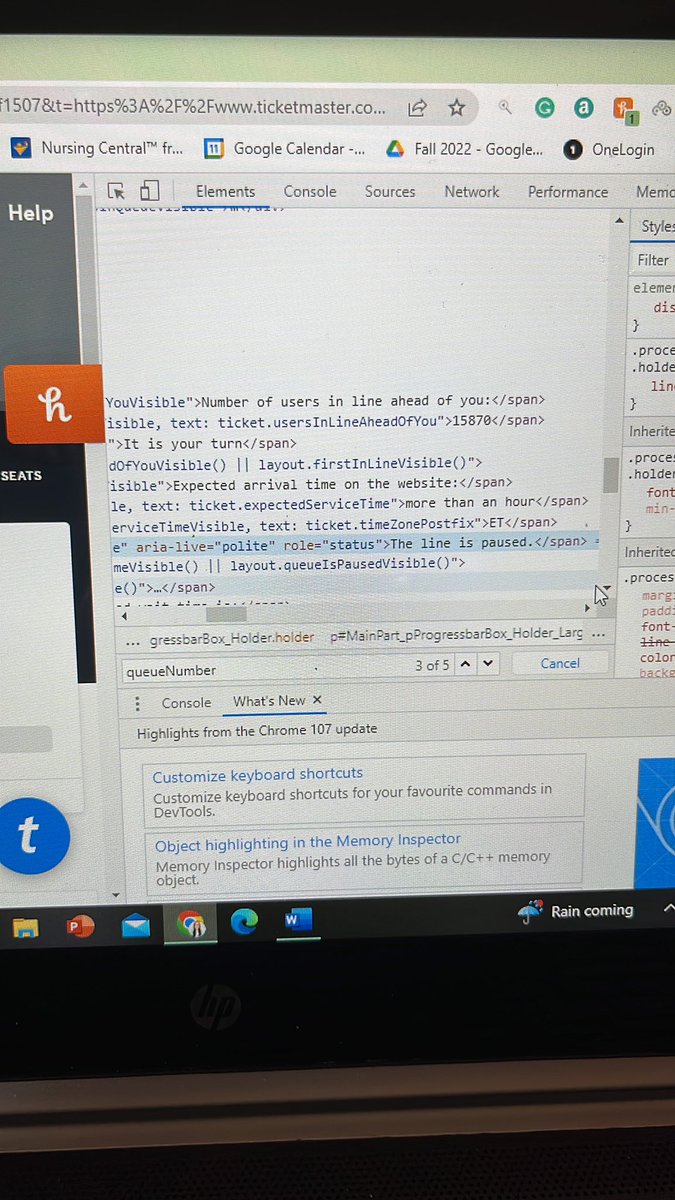
Task: Select the What's New drawer tab
Action: [x=269, y=700]
